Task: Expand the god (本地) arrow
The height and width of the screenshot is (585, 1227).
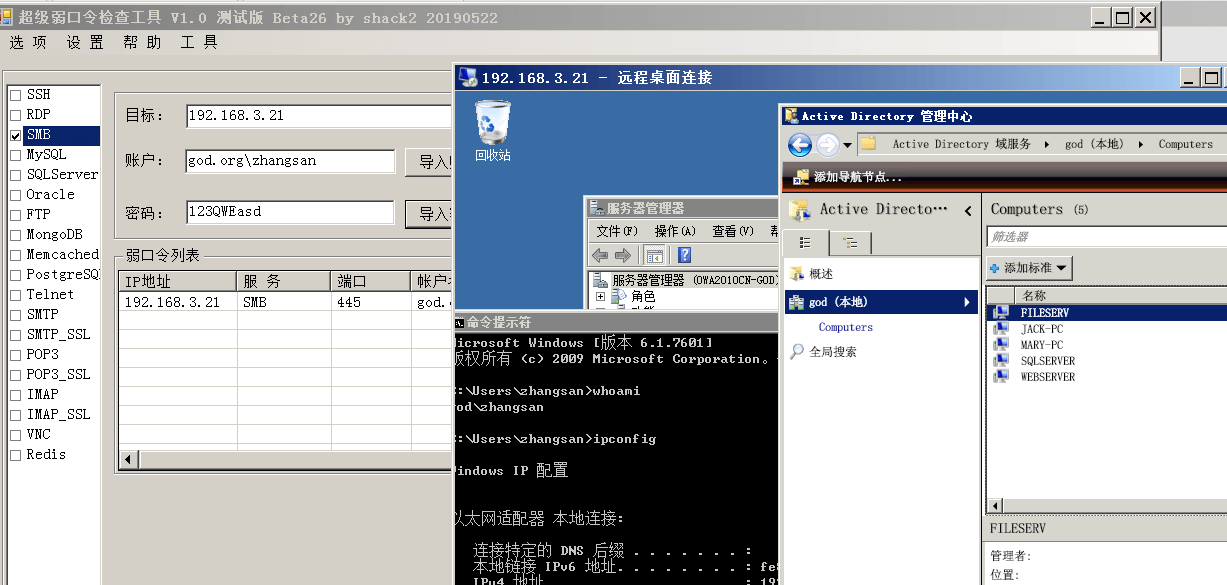Action: 967,302
